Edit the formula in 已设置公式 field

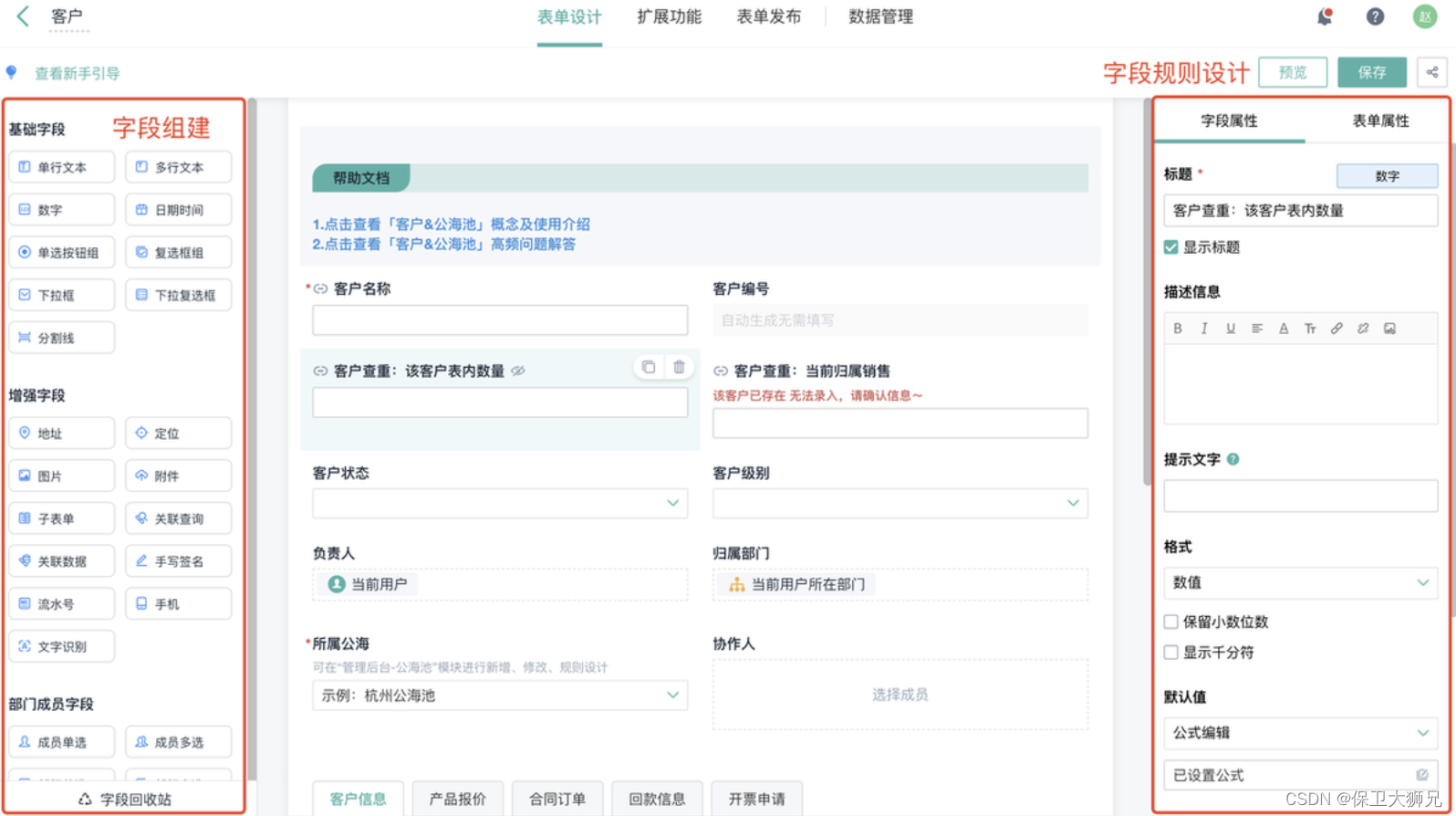1421,775
